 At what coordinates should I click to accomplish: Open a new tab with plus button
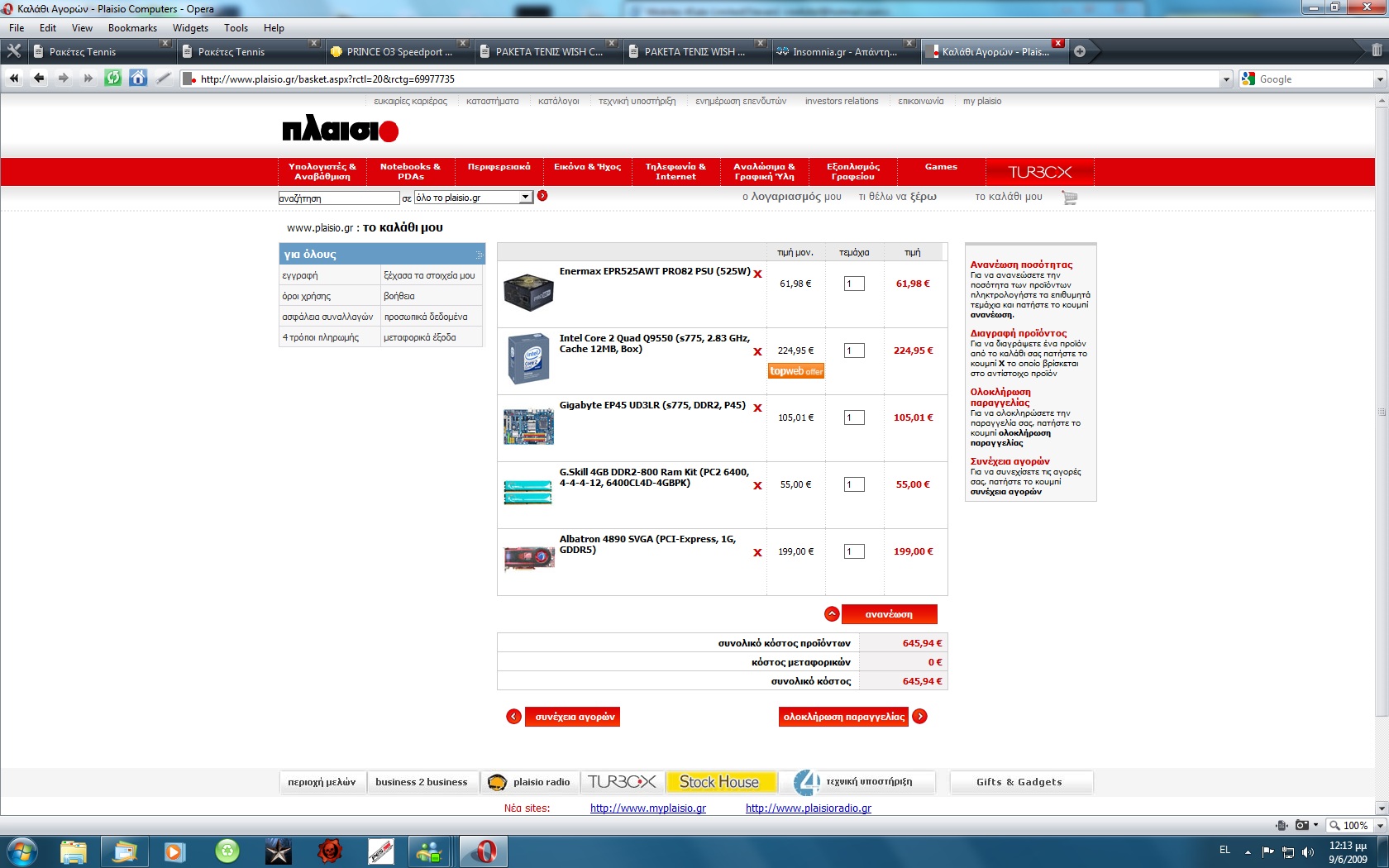click(1080, 51)
